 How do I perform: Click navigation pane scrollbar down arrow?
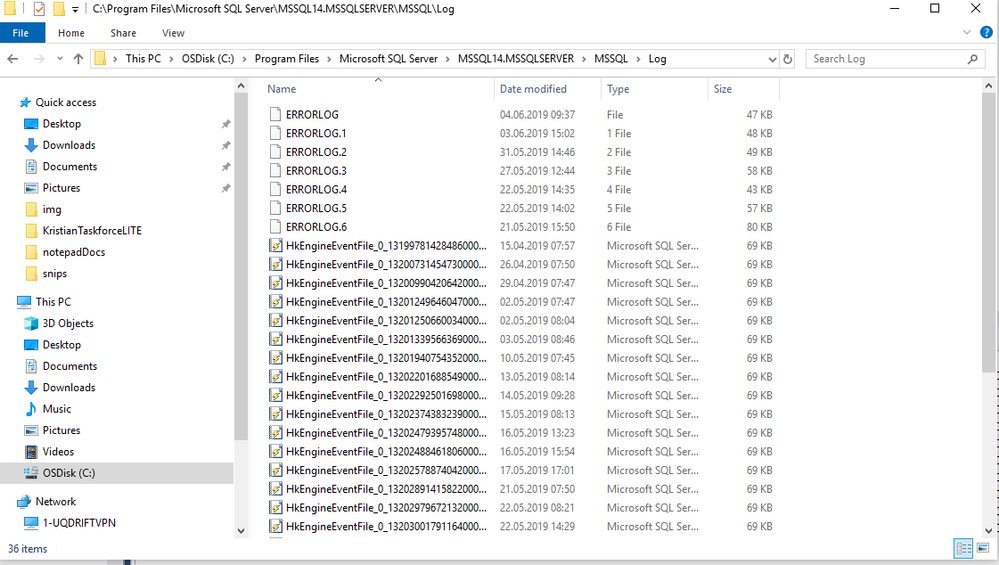(241, 531)
